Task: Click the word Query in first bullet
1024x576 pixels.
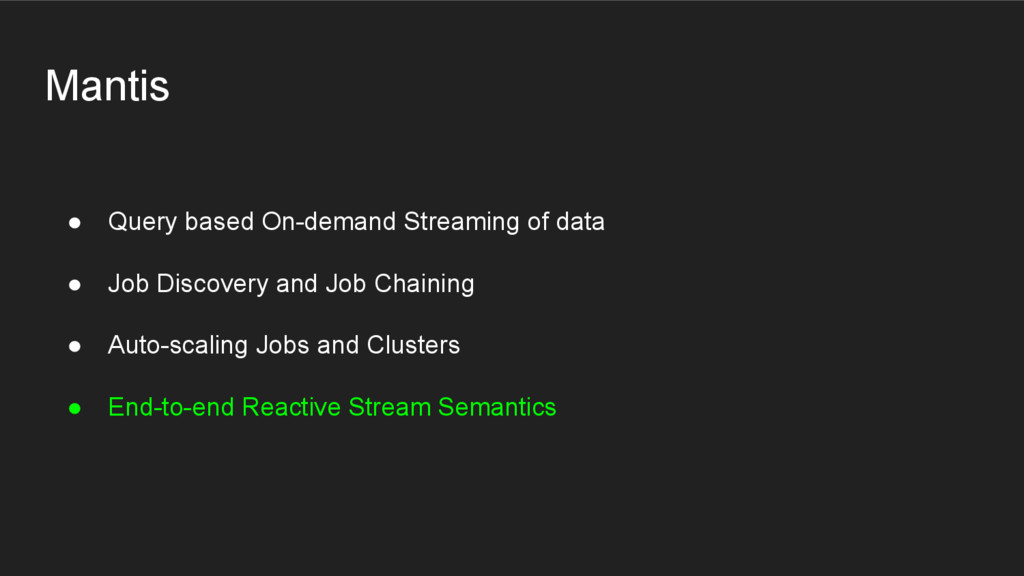Action: point(142,222)
